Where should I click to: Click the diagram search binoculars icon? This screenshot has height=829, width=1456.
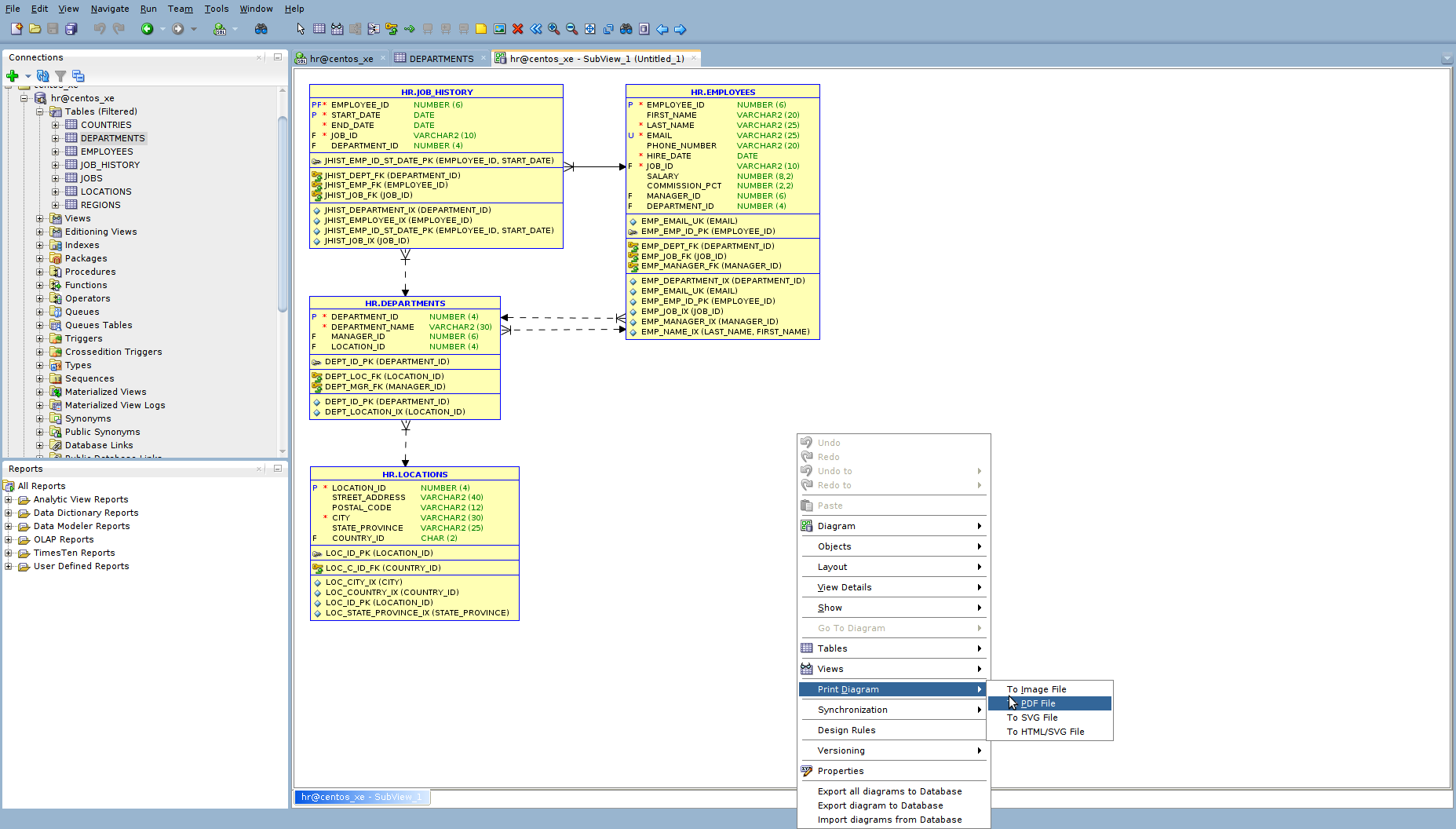click(626, 29)
